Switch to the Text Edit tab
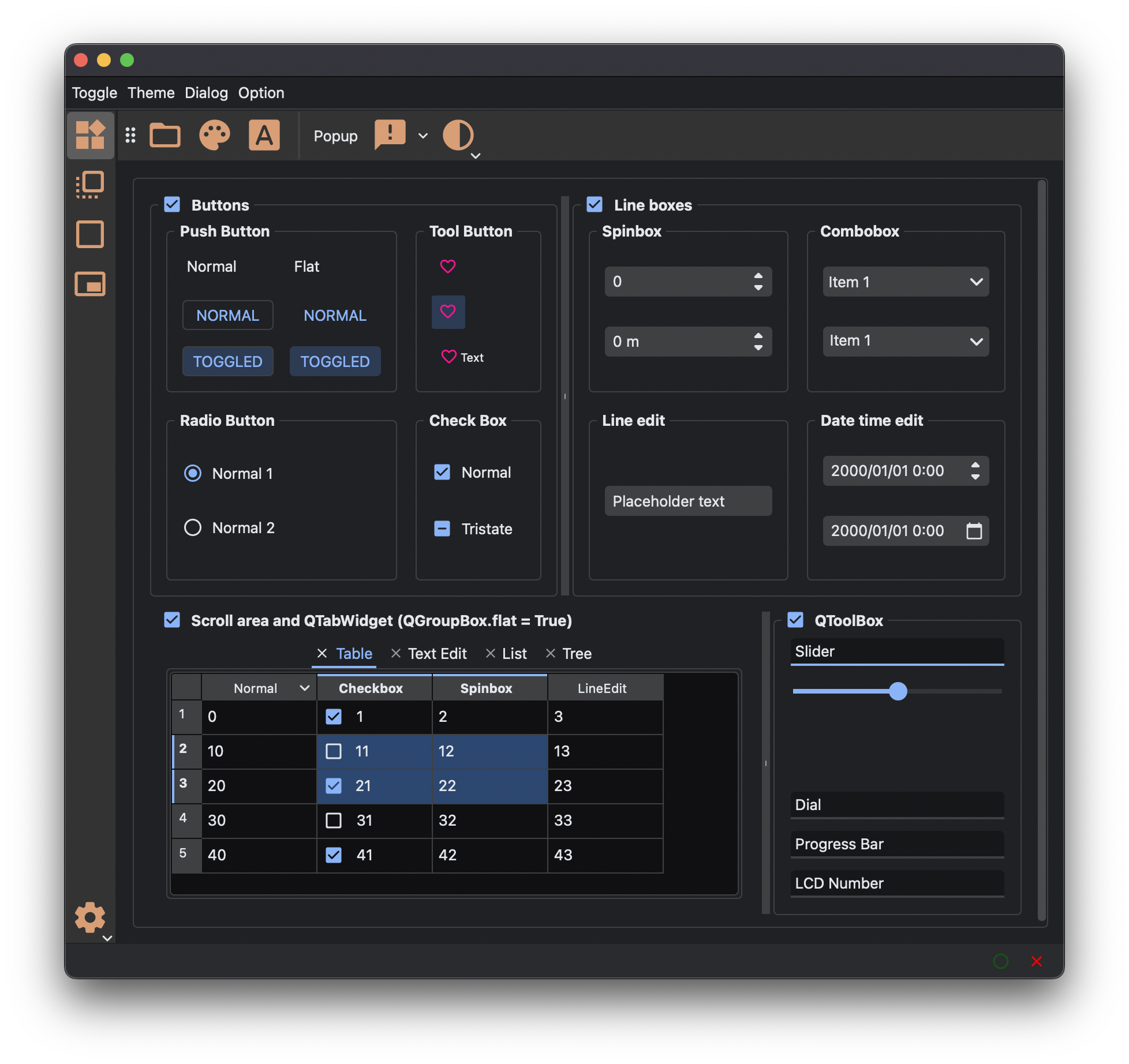 437,654
